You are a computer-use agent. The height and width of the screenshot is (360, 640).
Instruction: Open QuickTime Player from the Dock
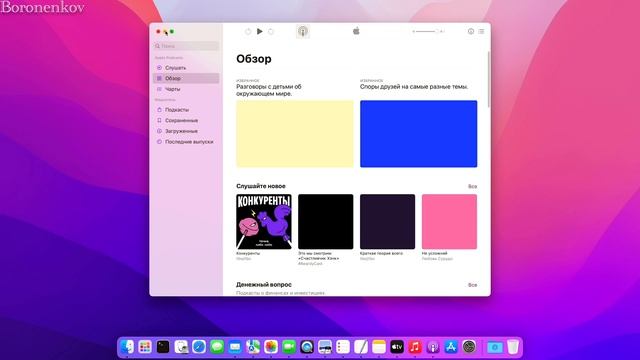[307, 347]
